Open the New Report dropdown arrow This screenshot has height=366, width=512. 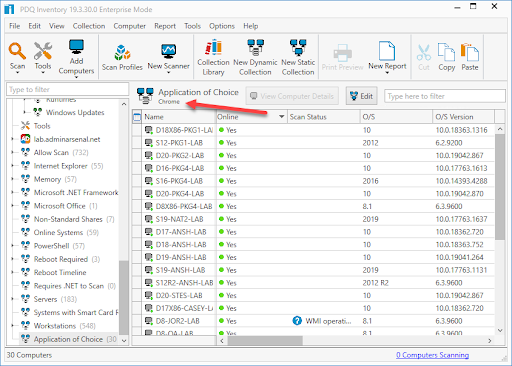387,73
